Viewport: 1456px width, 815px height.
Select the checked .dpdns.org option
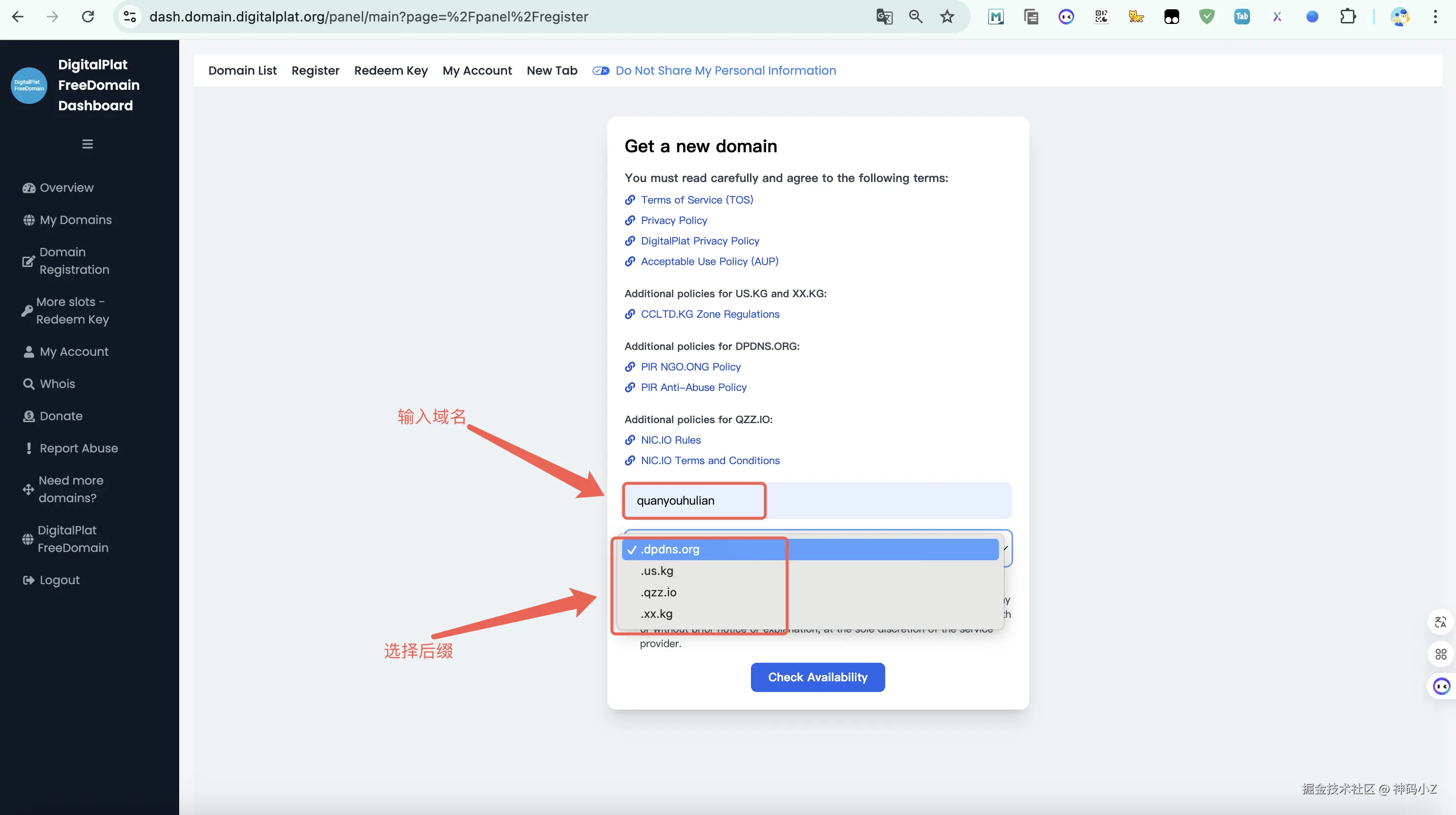pyautogui.click(x=670, y=549)
